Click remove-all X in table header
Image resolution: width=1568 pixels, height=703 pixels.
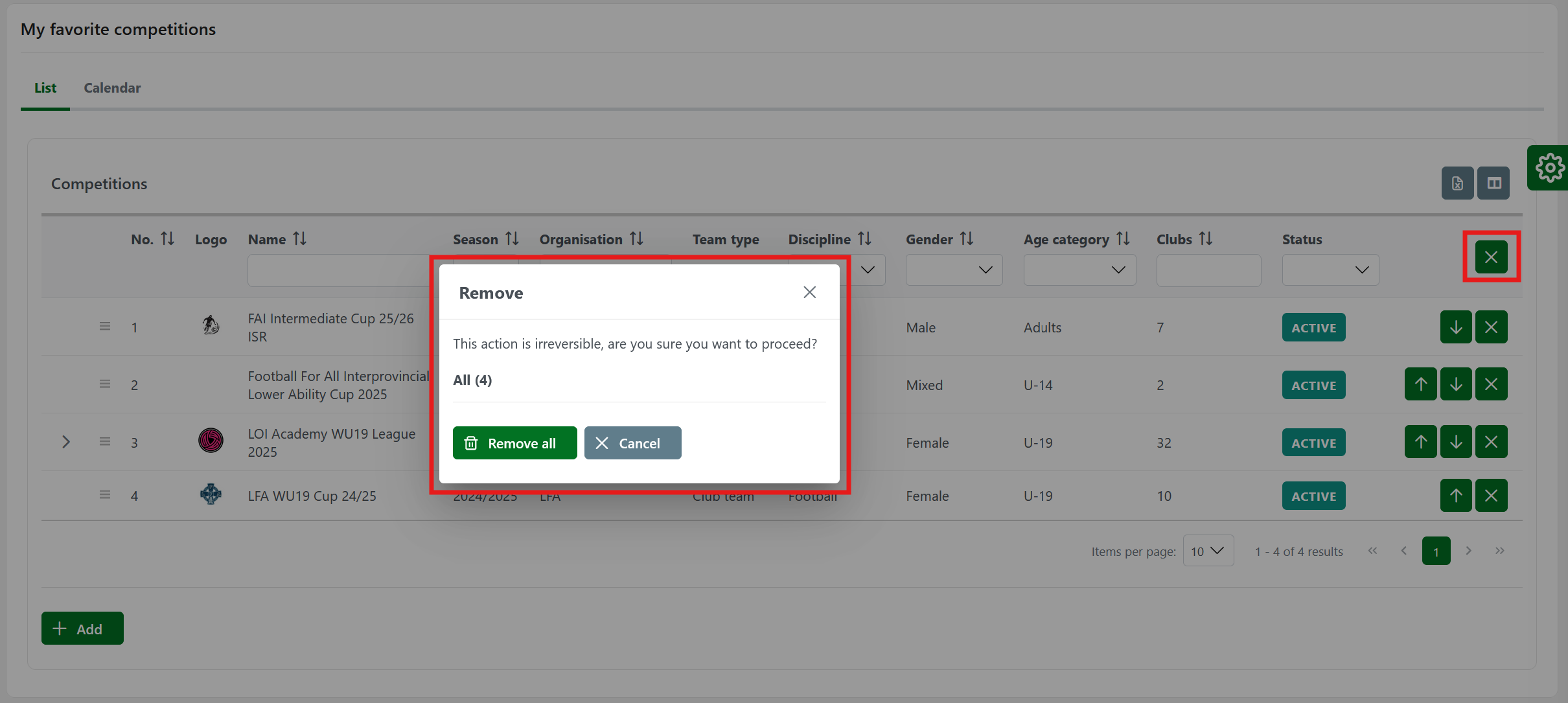click(x=1491, y=257)
